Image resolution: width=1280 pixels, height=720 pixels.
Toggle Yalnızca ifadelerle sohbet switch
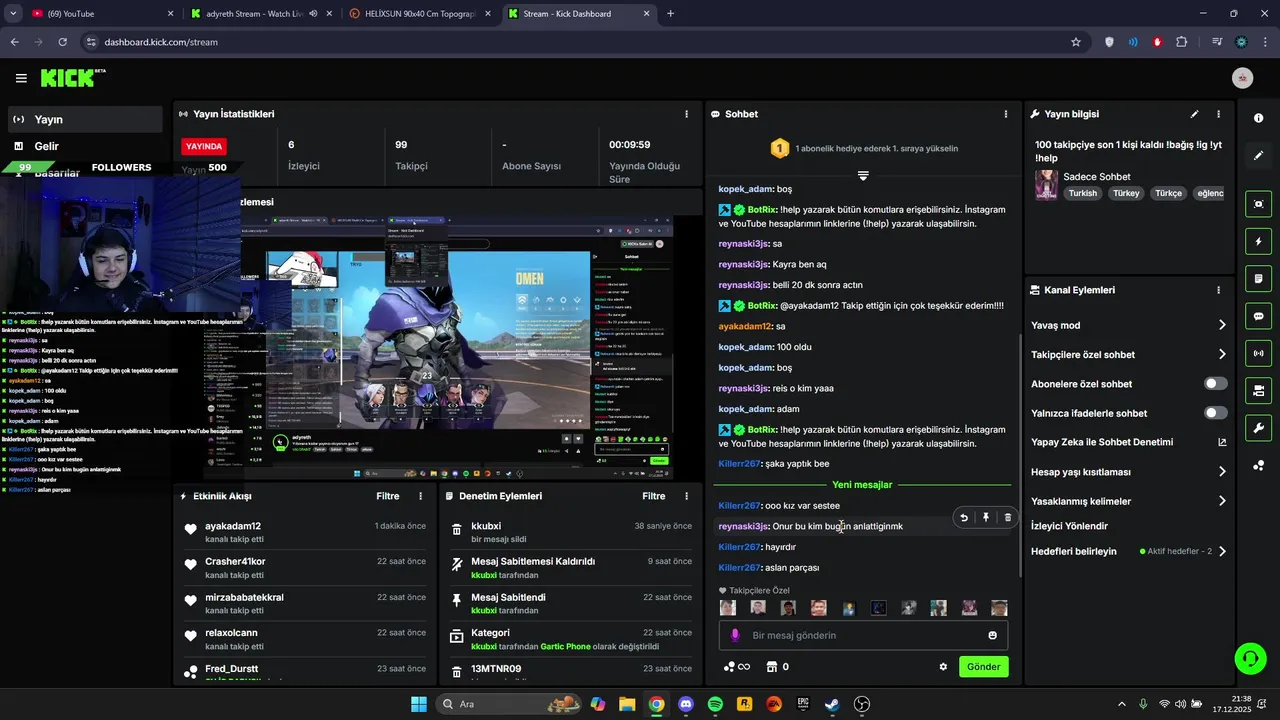click(1216, 413)
